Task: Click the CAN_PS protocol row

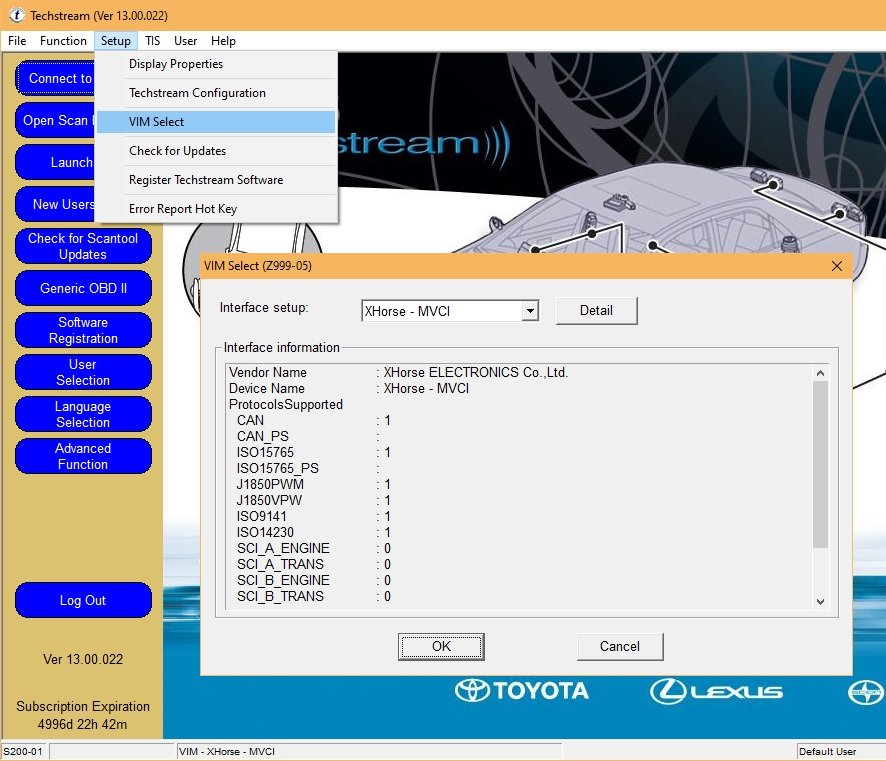Action: tap(308, 436)
